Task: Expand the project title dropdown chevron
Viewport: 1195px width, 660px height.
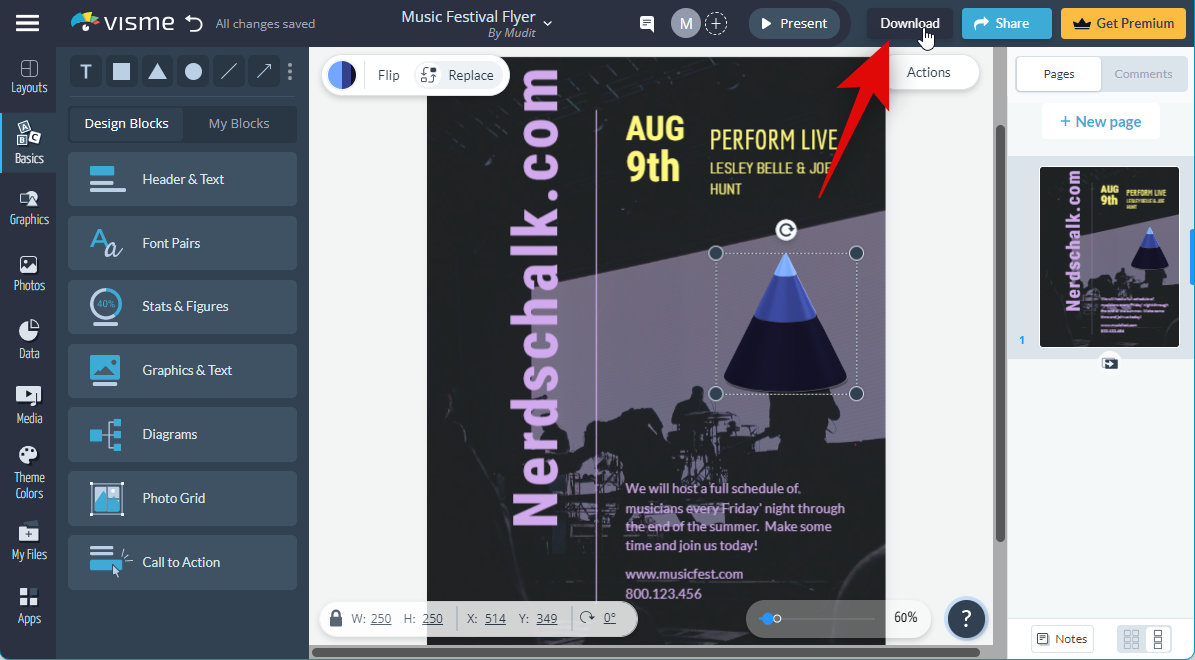Action: [547, 24]
